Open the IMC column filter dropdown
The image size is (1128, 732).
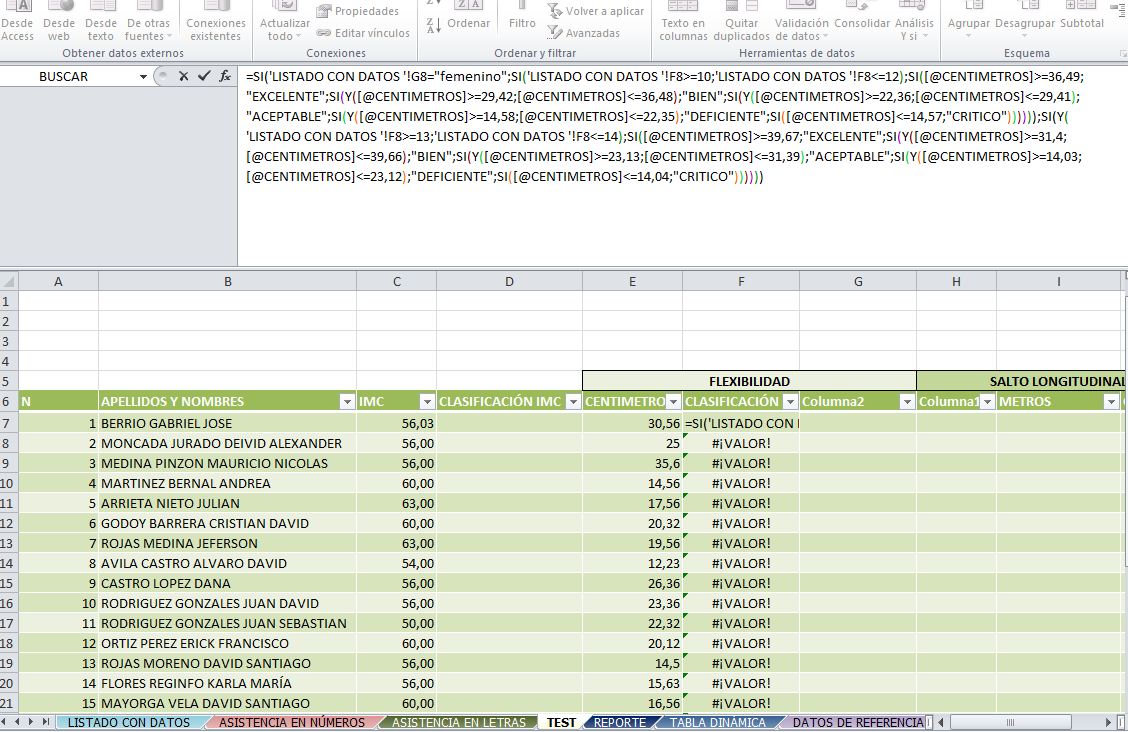click(427, 402)
